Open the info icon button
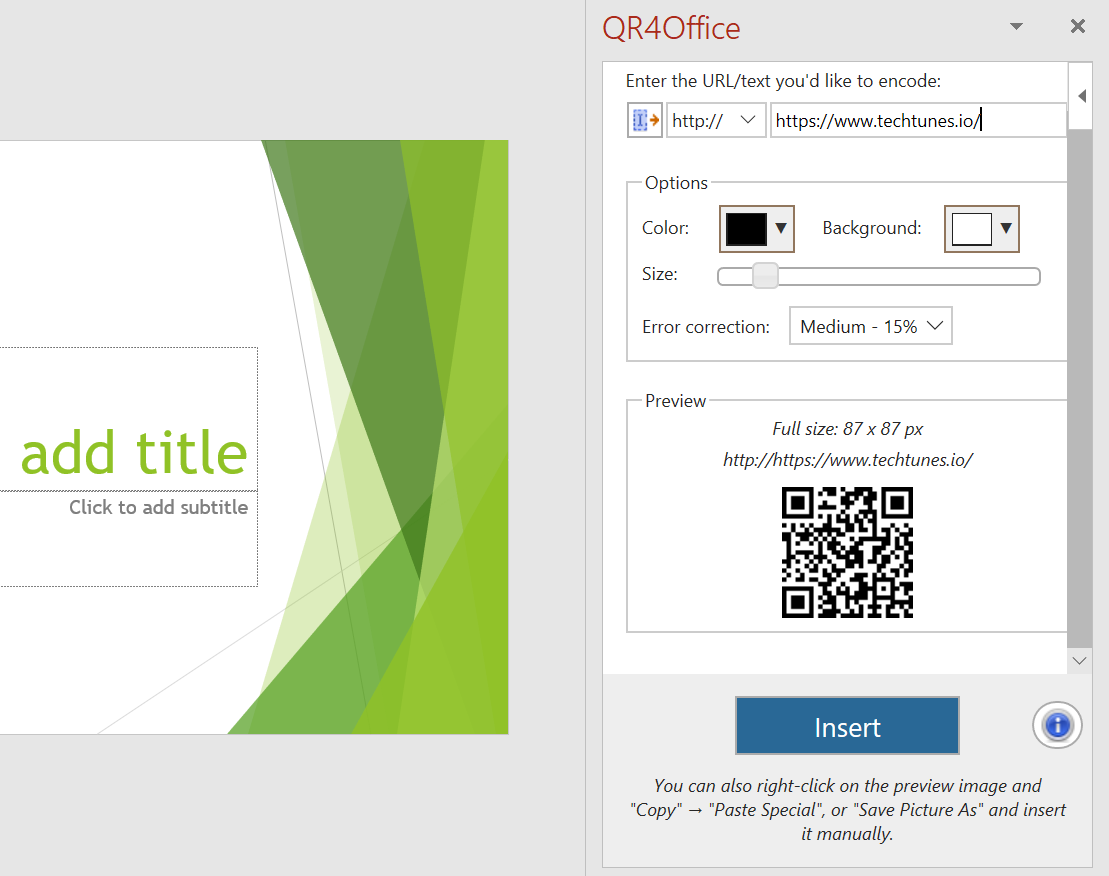 tap(1057, 725)
